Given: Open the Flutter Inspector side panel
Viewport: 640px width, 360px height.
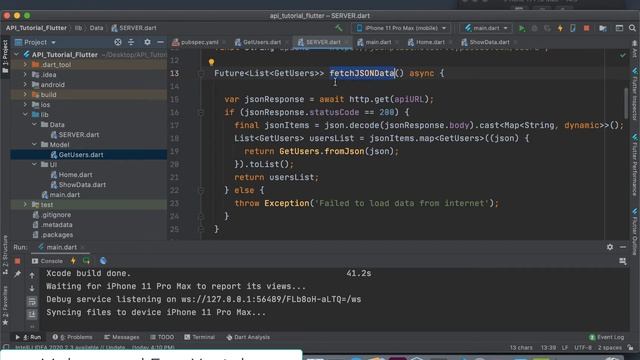Looking at the screenshot, I should (x=635, y=94).
